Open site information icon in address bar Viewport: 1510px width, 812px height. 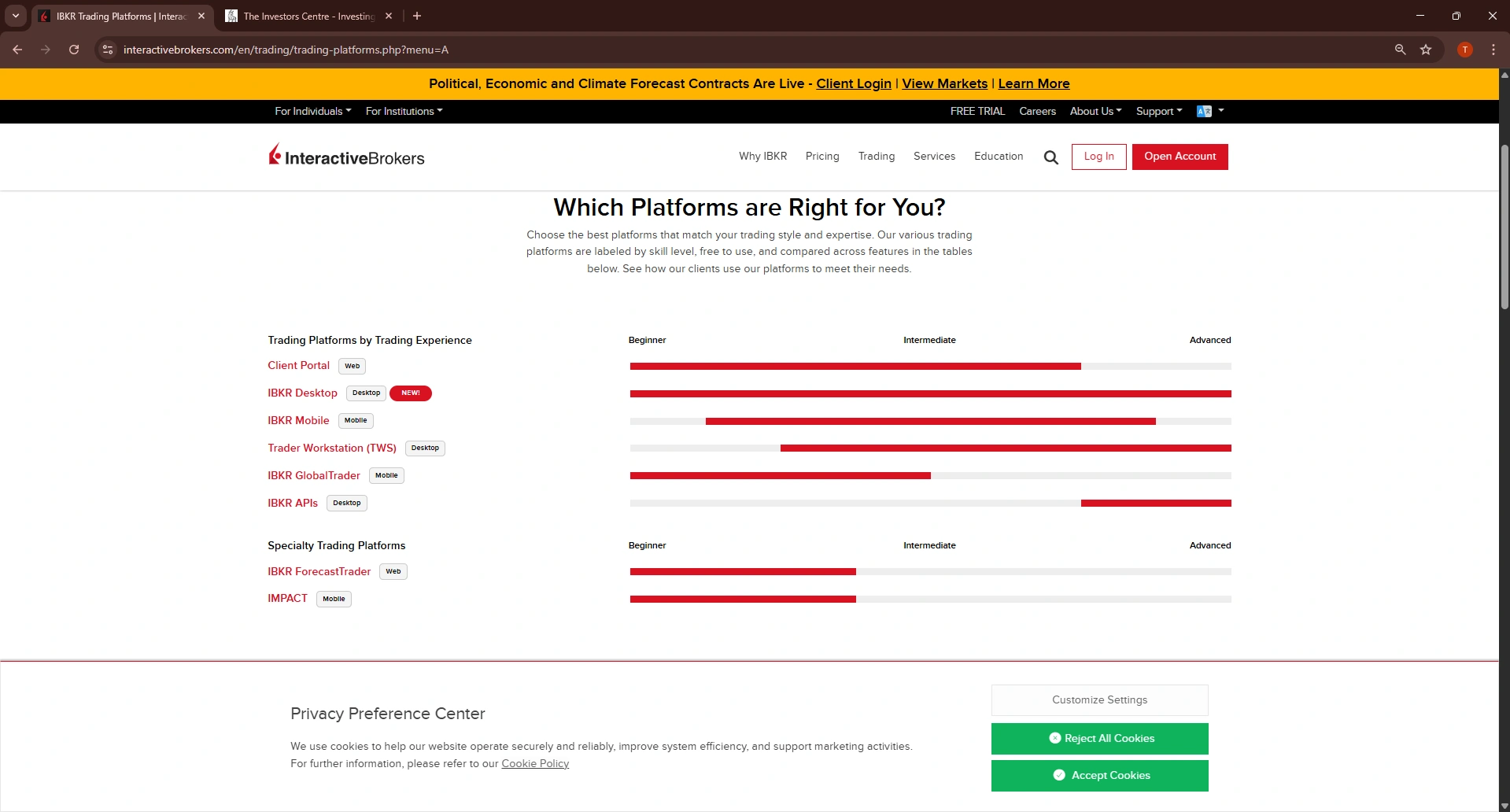108,50
